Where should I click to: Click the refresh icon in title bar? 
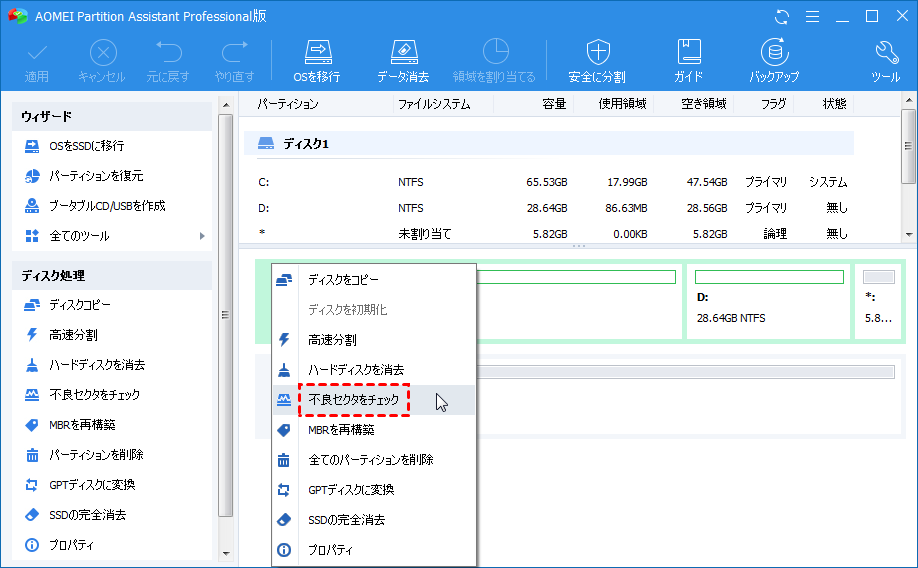point(782,16)
